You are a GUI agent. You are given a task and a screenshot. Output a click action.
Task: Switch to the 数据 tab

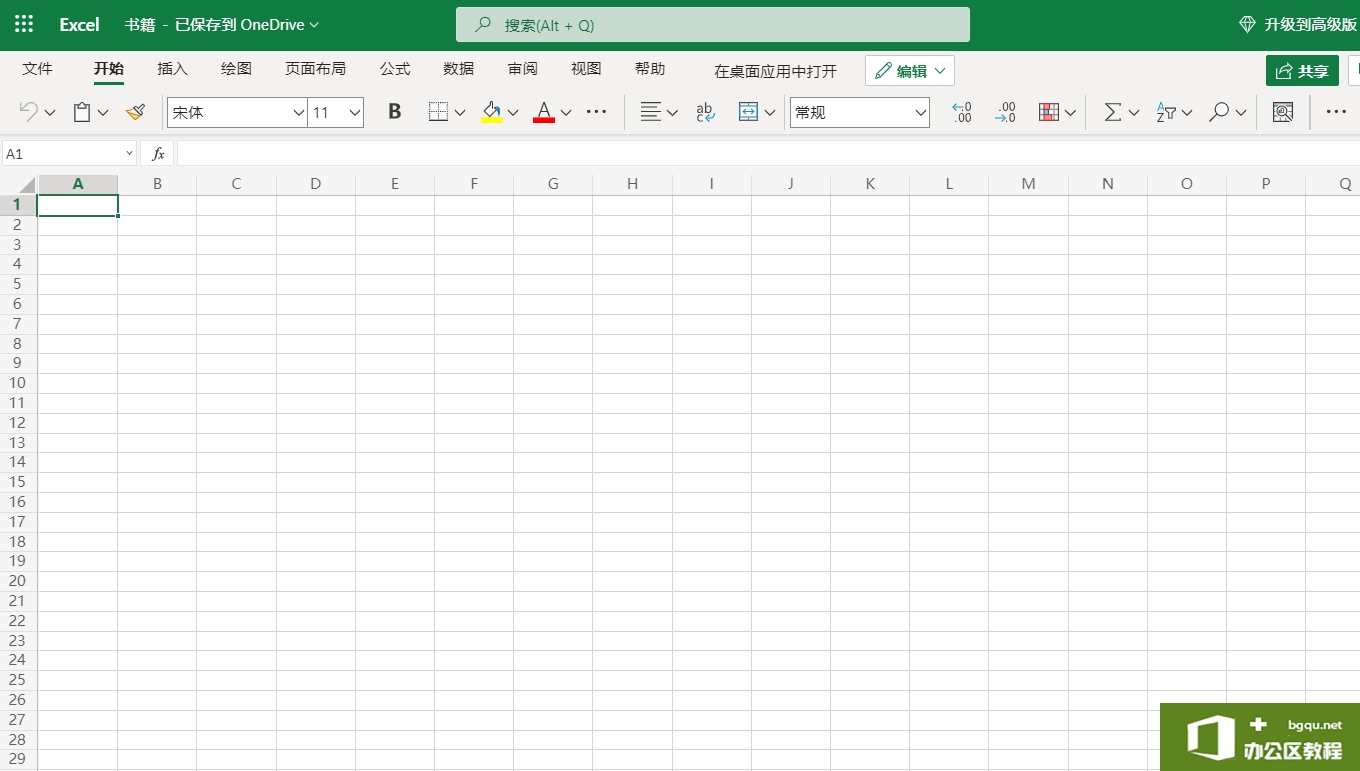(x=459, y=69)
